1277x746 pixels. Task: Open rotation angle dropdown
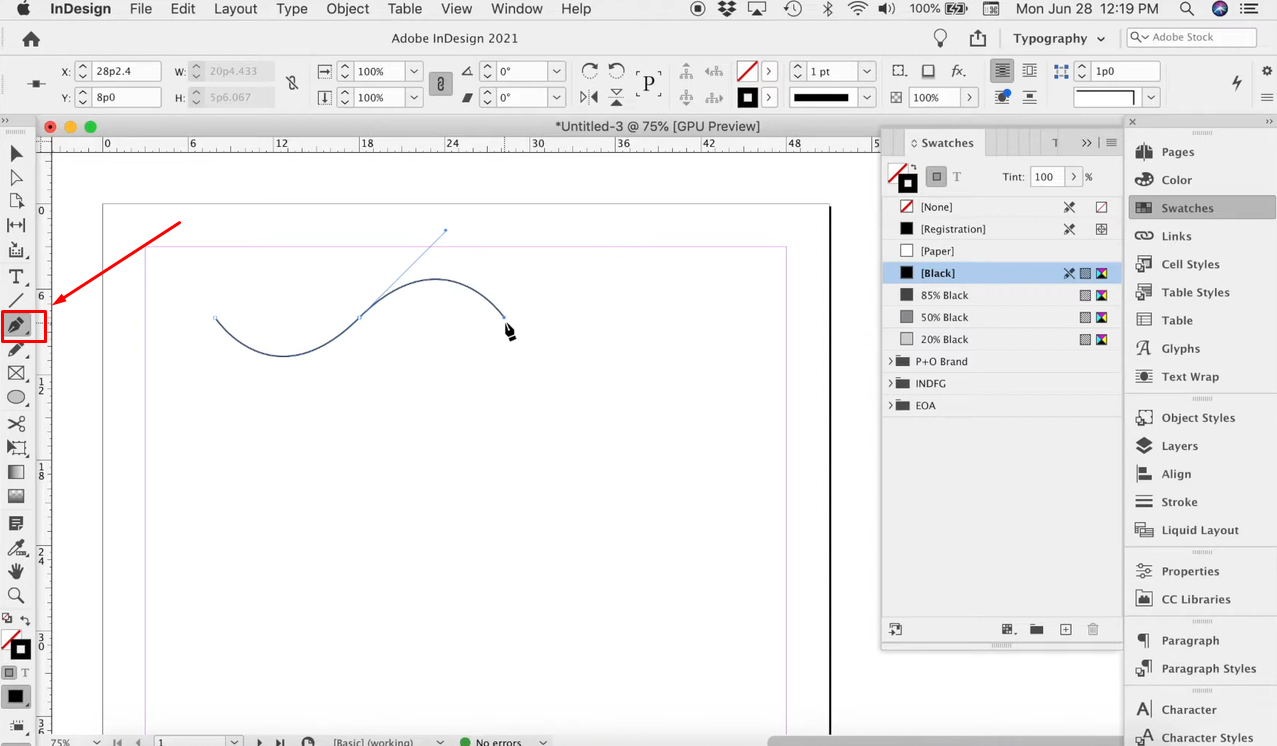tap(556, 71)
